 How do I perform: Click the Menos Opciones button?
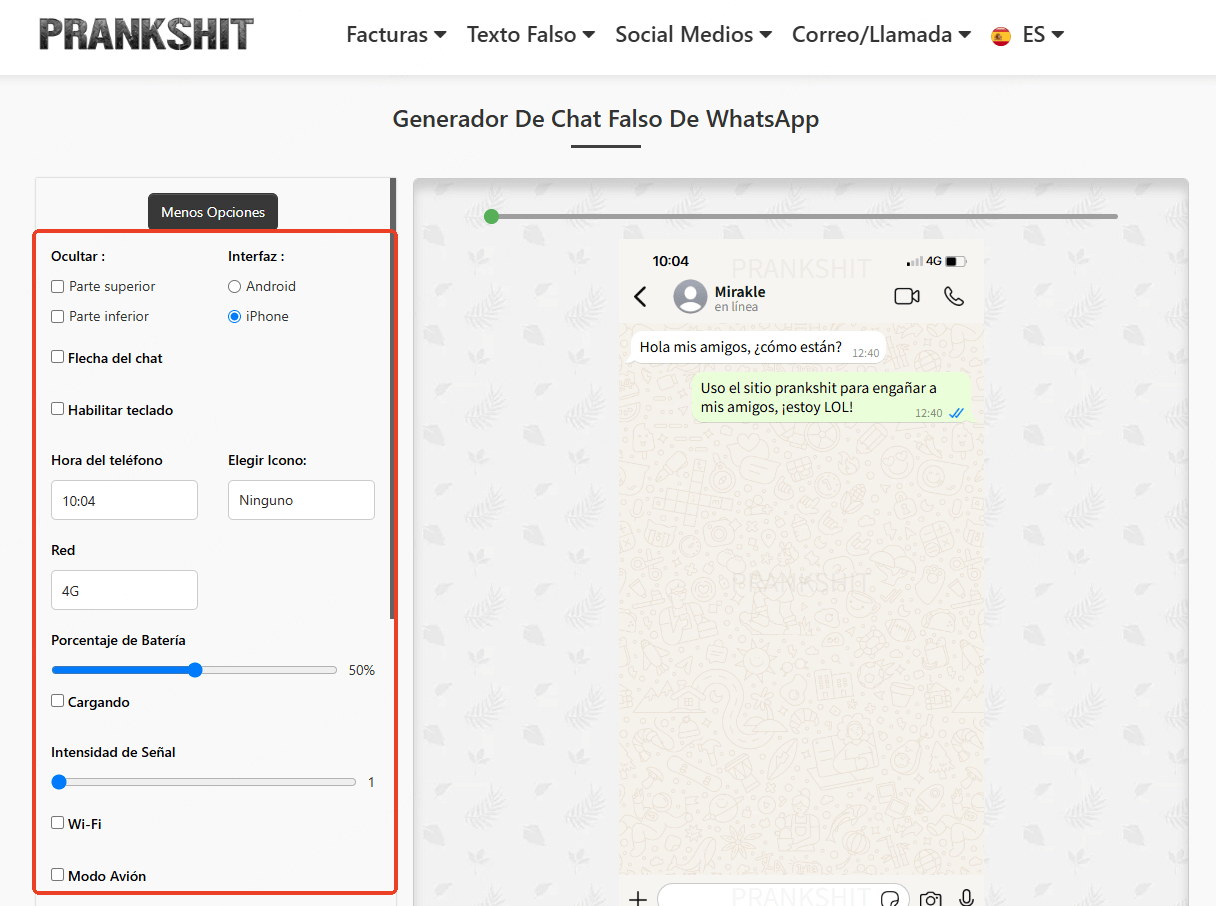(x=213, y=212)
